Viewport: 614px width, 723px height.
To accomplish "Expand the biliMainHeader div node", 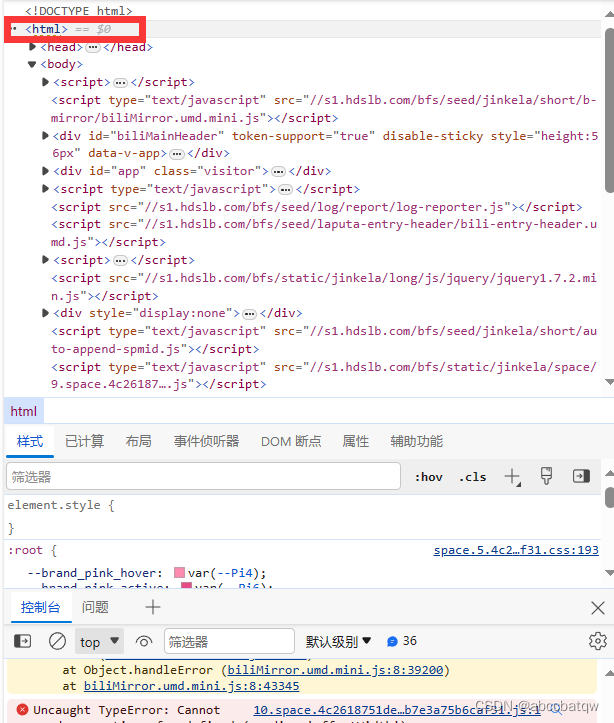I will 45,136.
